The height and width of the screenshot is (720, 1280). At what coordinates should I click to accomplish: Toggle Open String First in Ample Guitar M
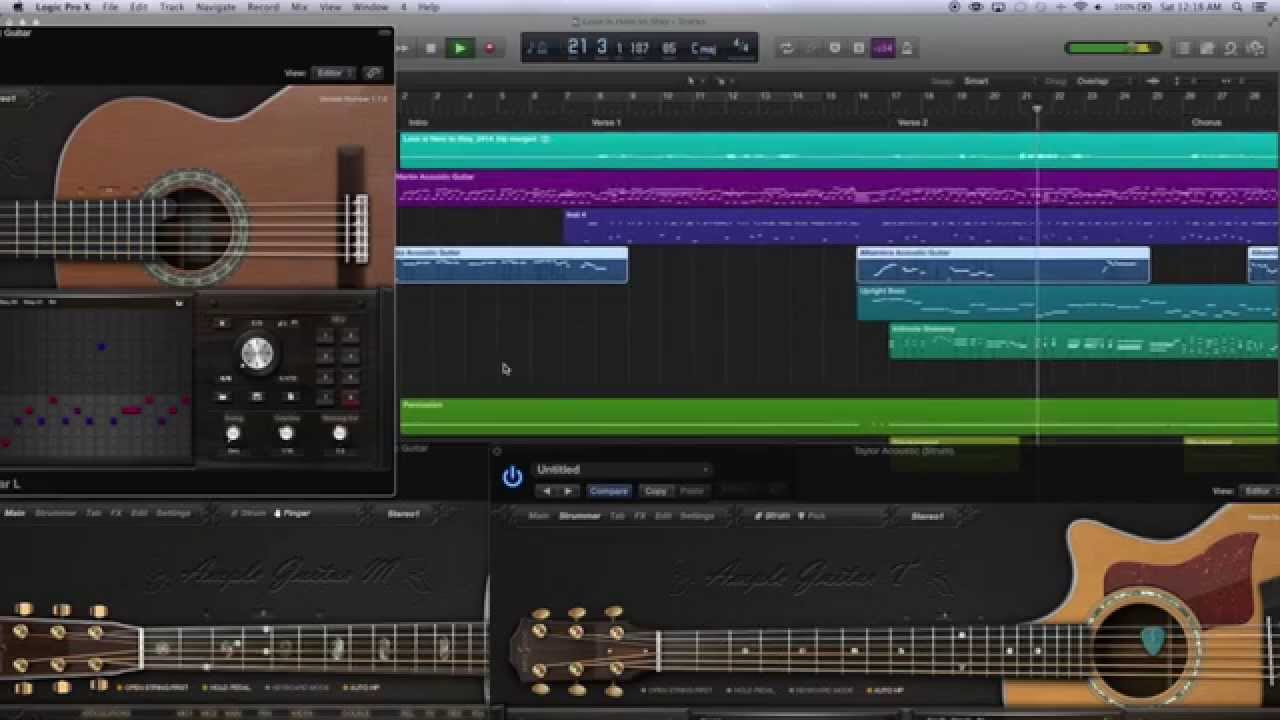click(x=154, y=688)
